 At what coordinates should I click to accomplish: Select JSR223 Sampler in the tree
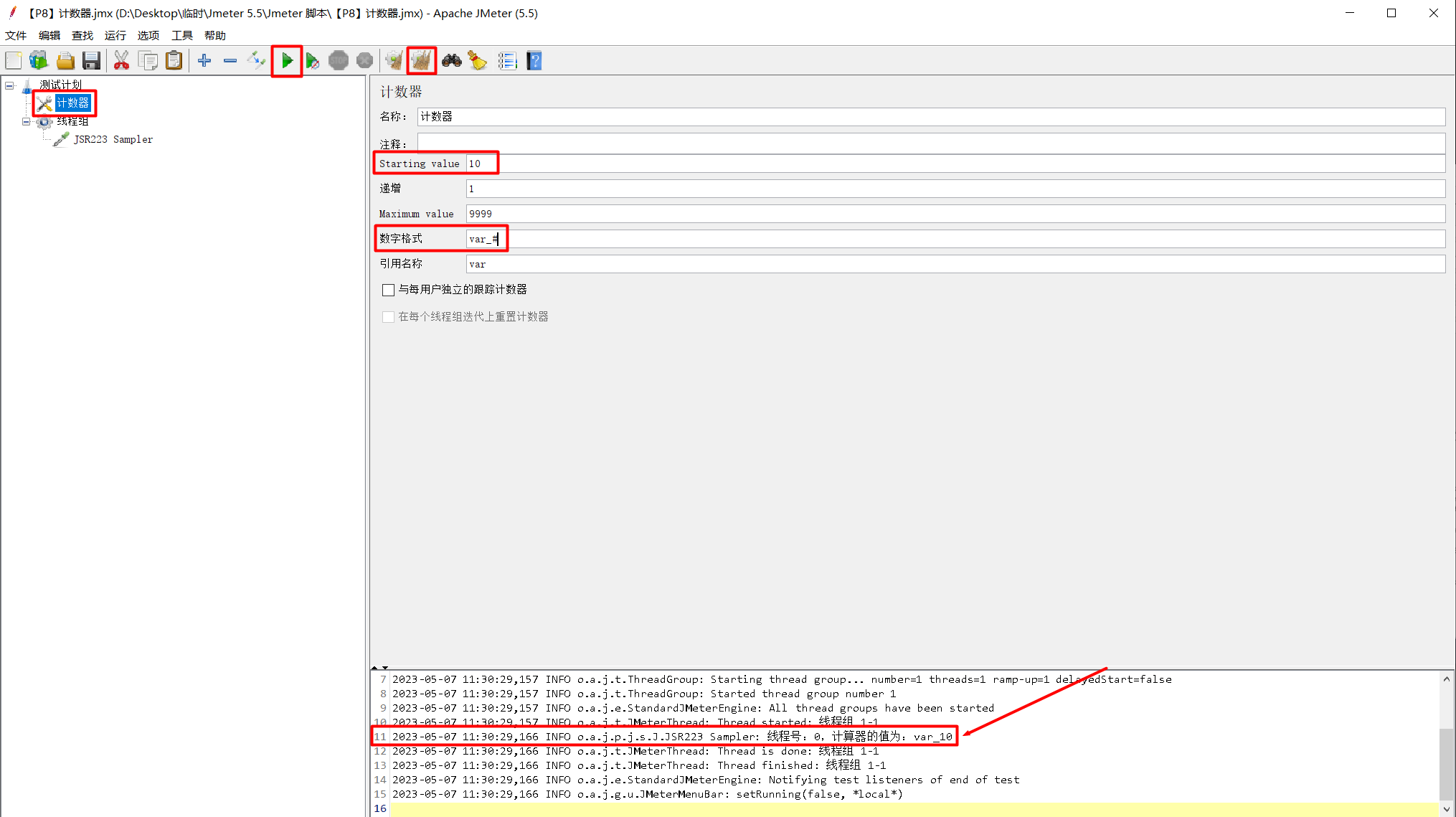[113, 139]
